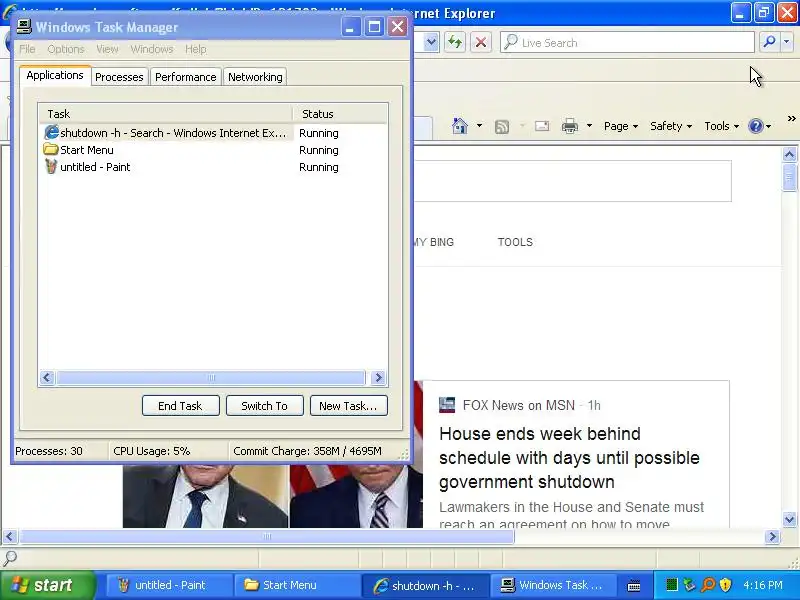This screenshot has height=600, width=800.
Task: Click the yellow security shield tray icon
Action: 726,585
